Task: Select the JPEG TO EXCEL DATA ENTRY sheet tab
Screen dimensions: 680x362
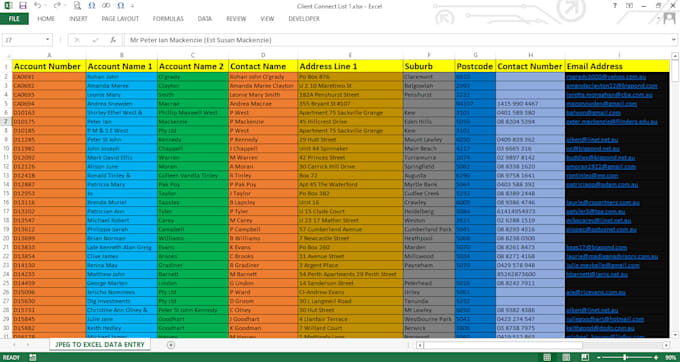Action: pos(100,345)
